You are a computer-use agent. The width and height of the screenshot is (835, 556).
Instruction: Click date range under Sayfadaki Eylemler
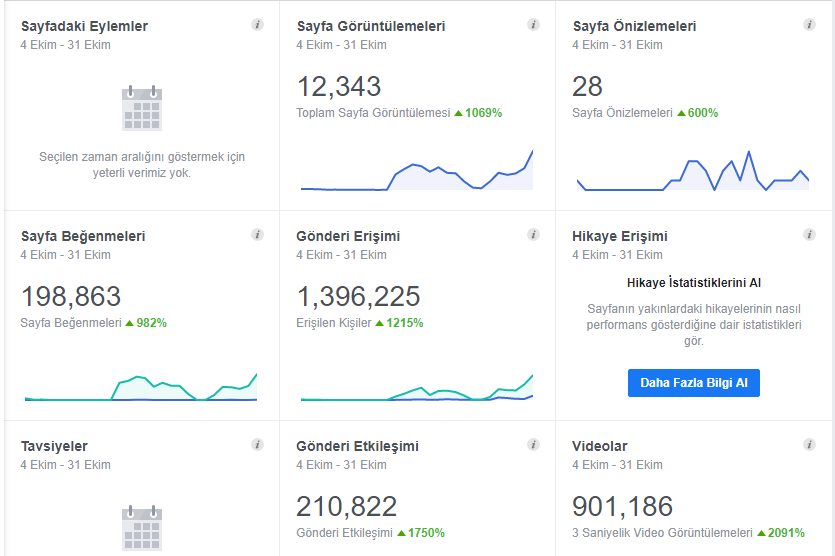66,45
